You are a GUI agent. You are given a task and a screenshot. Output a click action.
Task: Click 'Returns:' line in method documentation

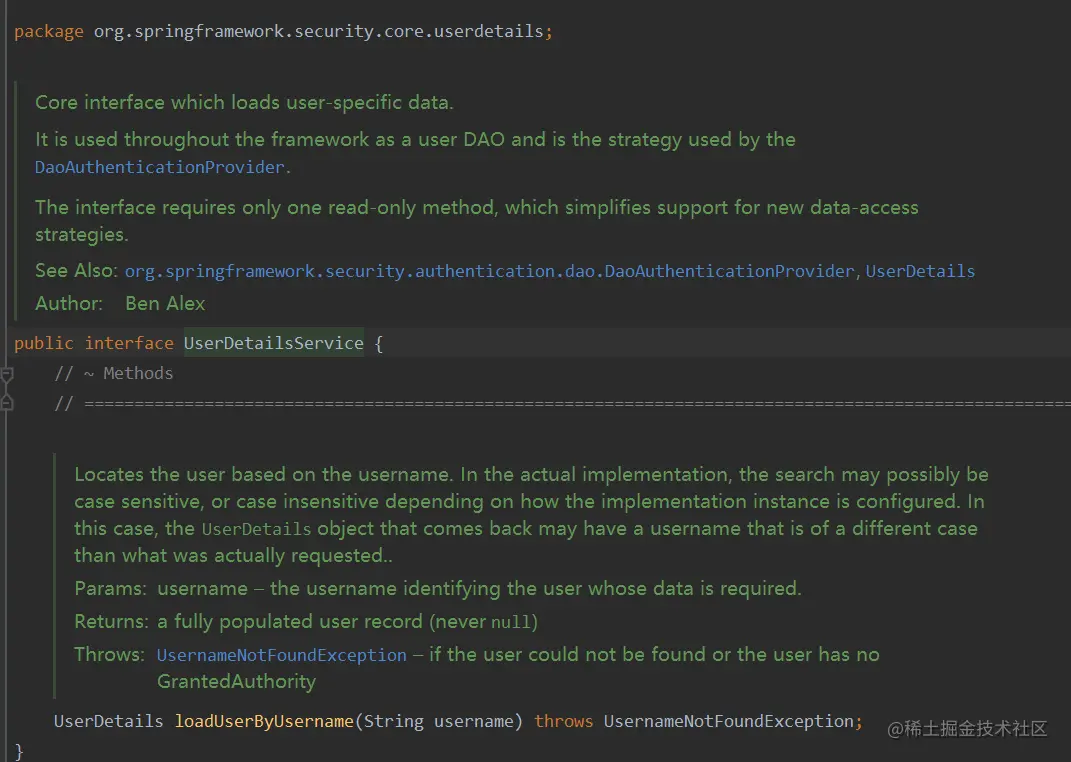(x=306, y=621)
